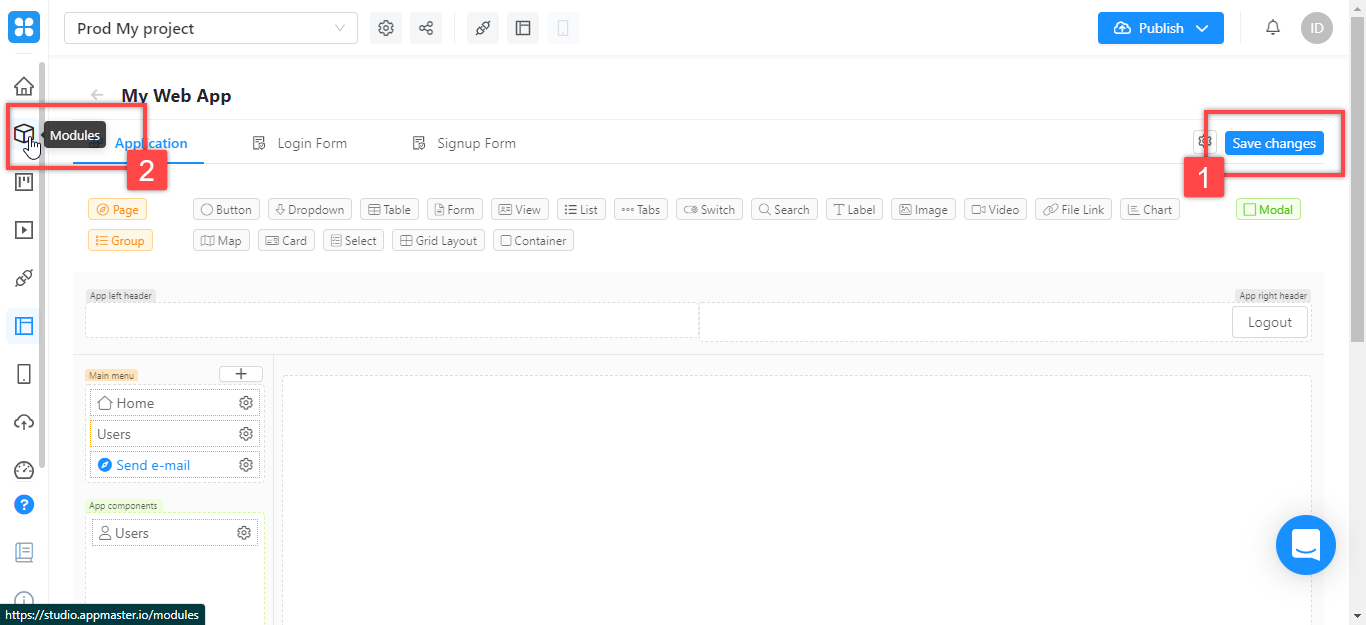Open the Intercom chat bubble

click(1306, 545)
